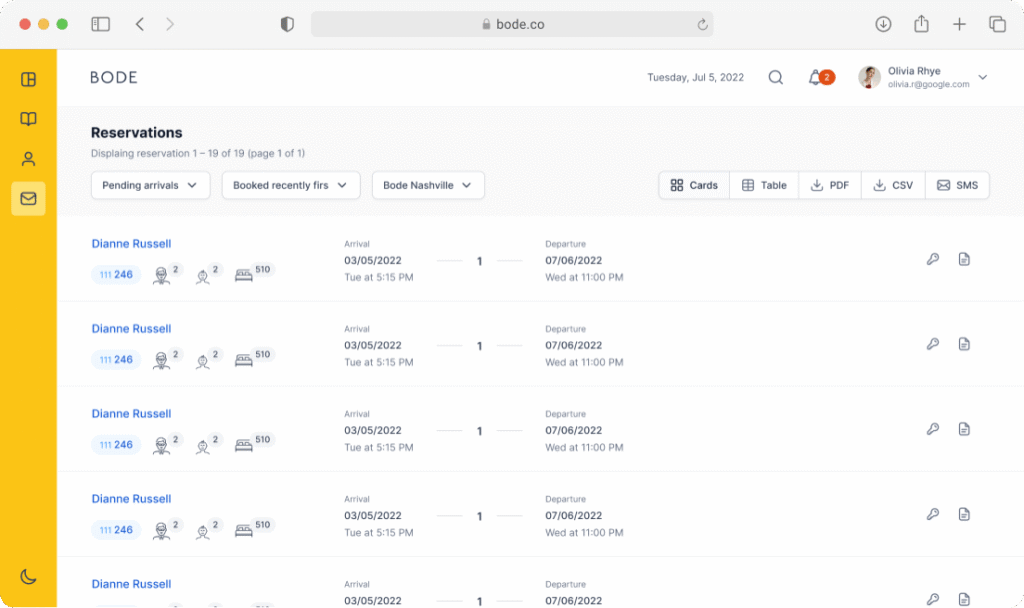
Task: Open the guests person icon in sidebar
Action: pos(28,159)
